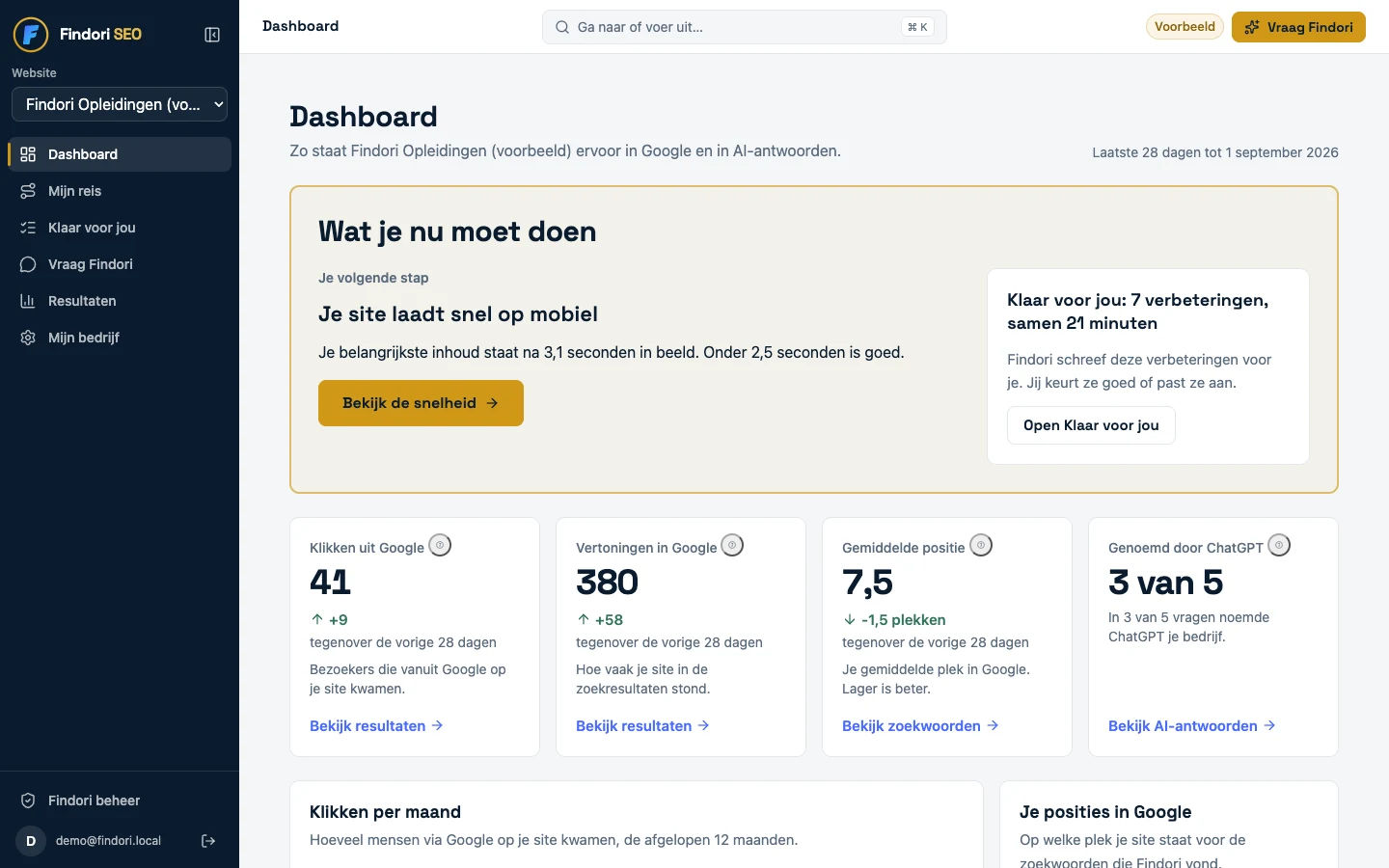Image resolution: width=1389 pixels, height=868 pixels.
Task: Click the ⌘K shortcut badge
Action: click(917, 27)
